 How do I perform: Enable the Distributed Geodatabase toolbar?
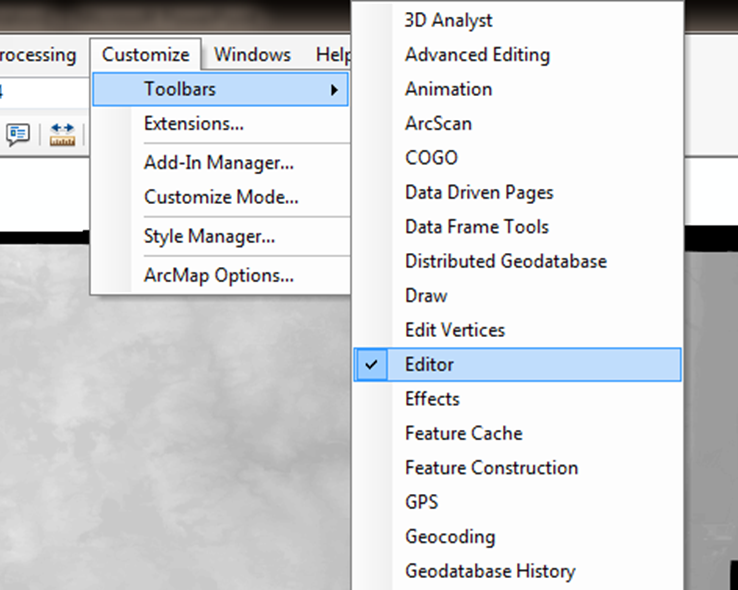coord(517,261)
